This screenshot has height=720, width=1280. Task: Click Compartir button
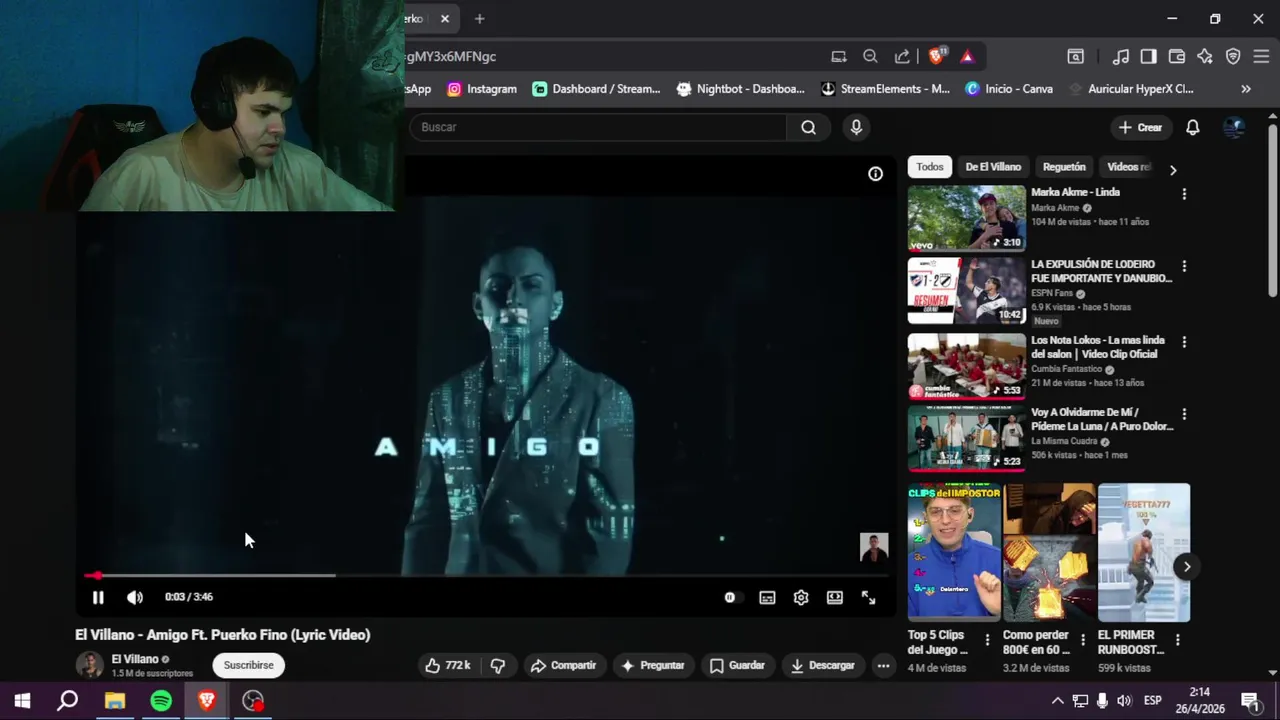tap(563, 665)
